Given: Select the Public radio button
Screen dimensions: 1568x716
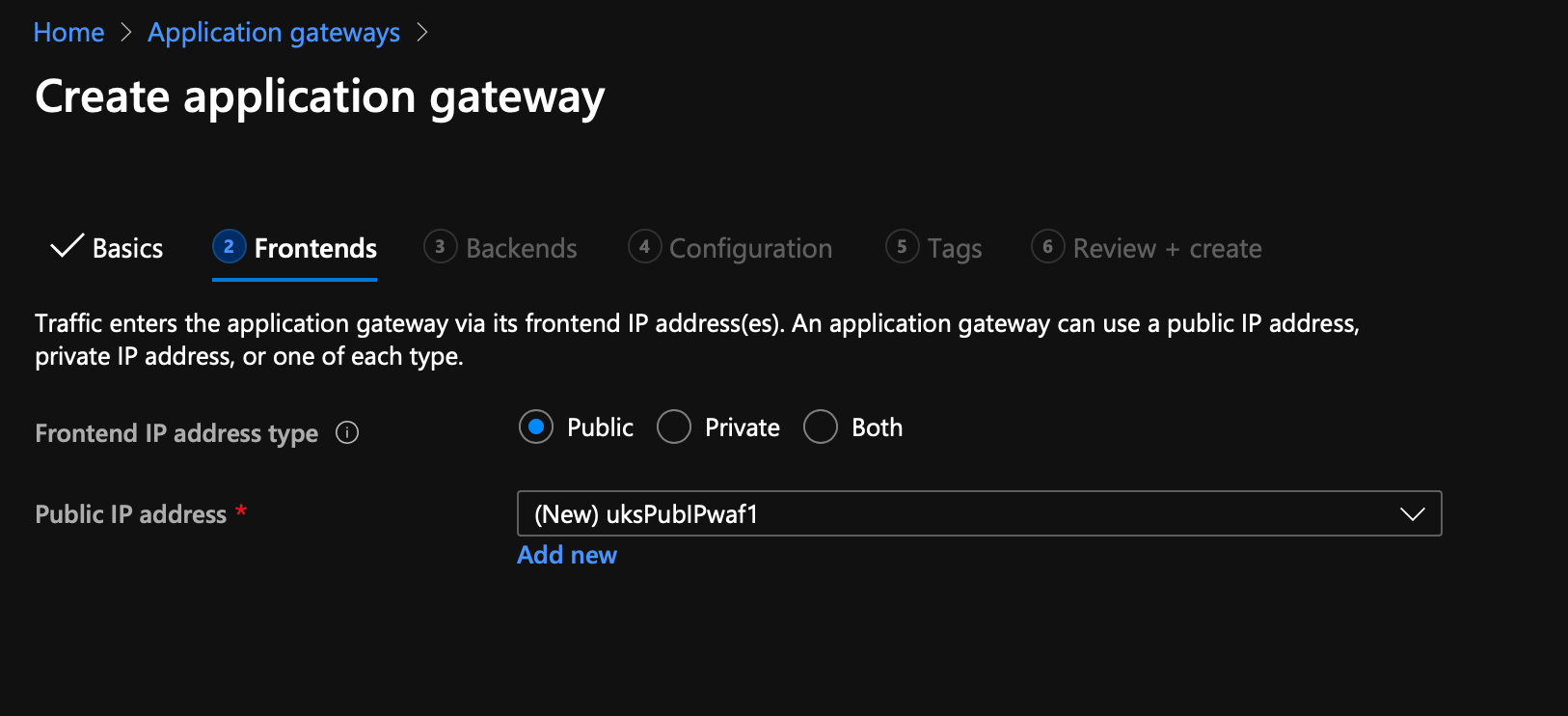Looking at the screenshot, I should (536, 427).
